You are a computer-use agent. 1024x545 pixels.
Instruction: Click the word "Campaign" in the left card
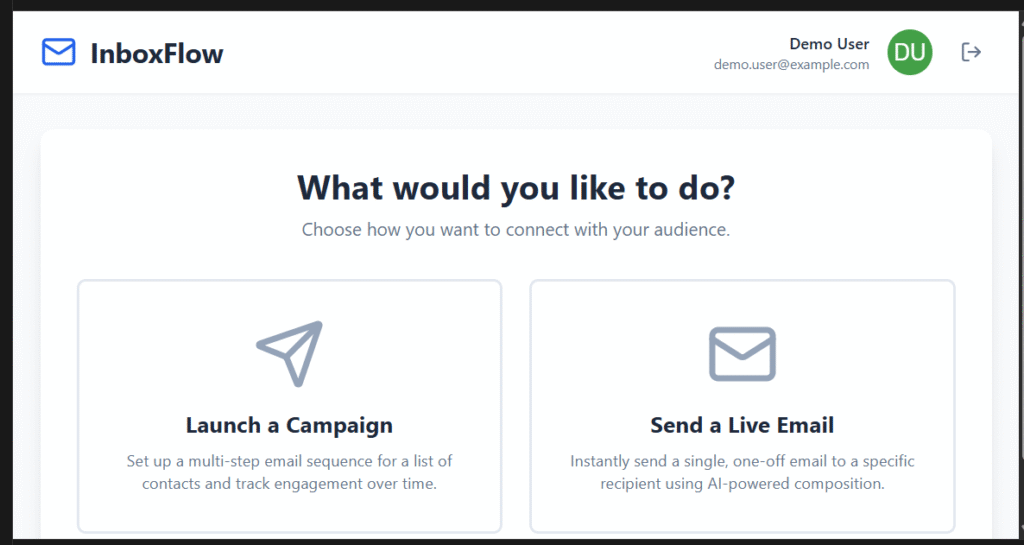(x=339, y=425)
